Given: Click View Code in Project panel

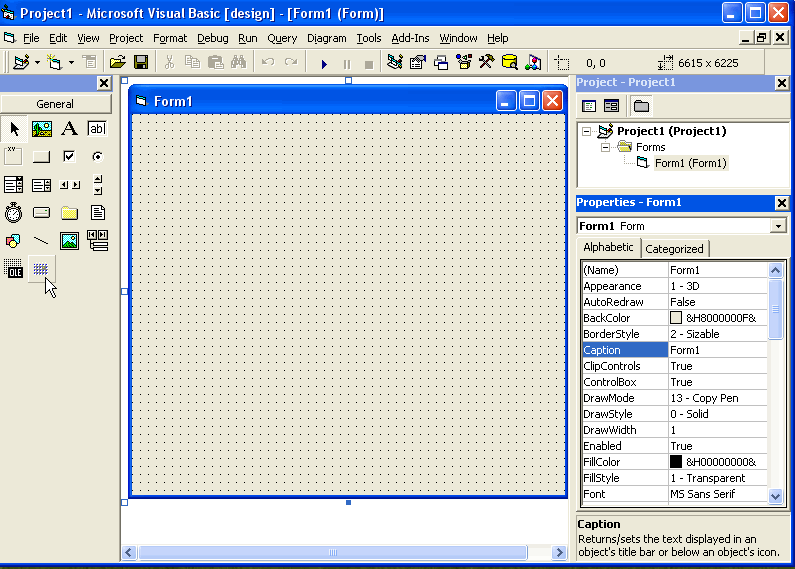Looking at the screenshot, I should tap(589, 106).
